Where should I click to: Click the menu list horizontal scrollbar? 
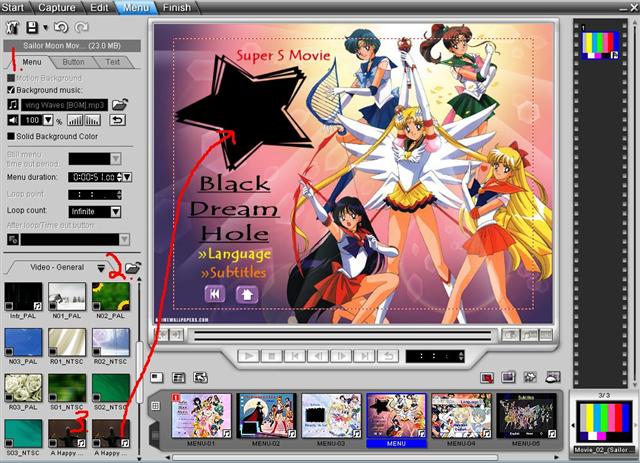335,458
